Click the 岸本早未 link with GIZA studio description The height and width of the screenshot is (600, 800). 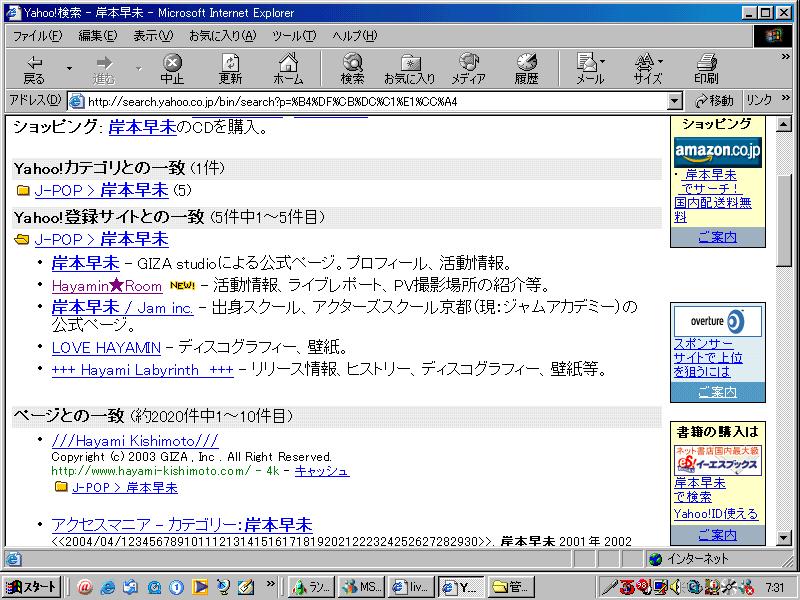click(x=85, y=263)
